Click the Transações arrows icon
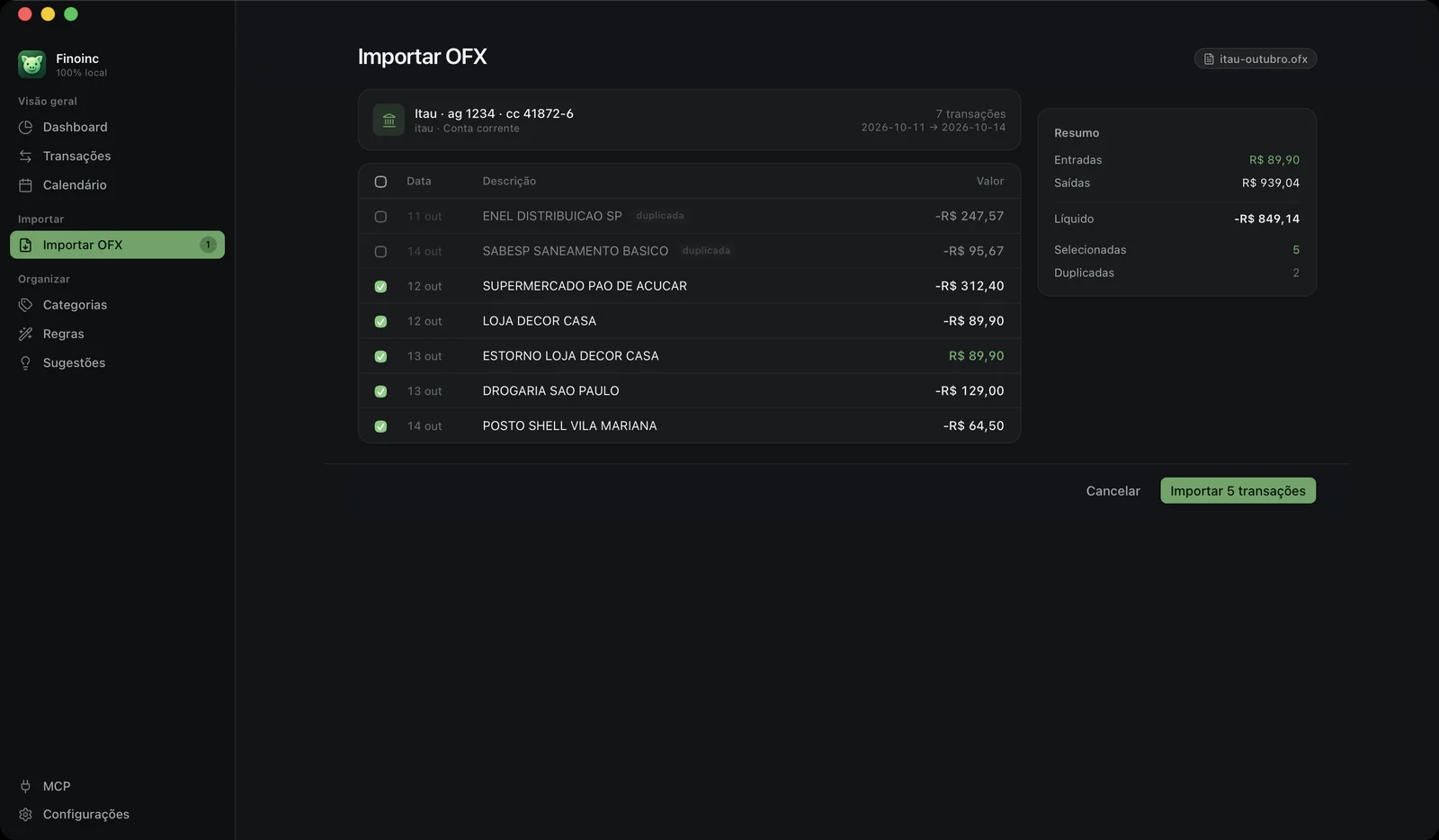Image resolution: width=1439 pixels, height=840 pixels. point(25,156)
